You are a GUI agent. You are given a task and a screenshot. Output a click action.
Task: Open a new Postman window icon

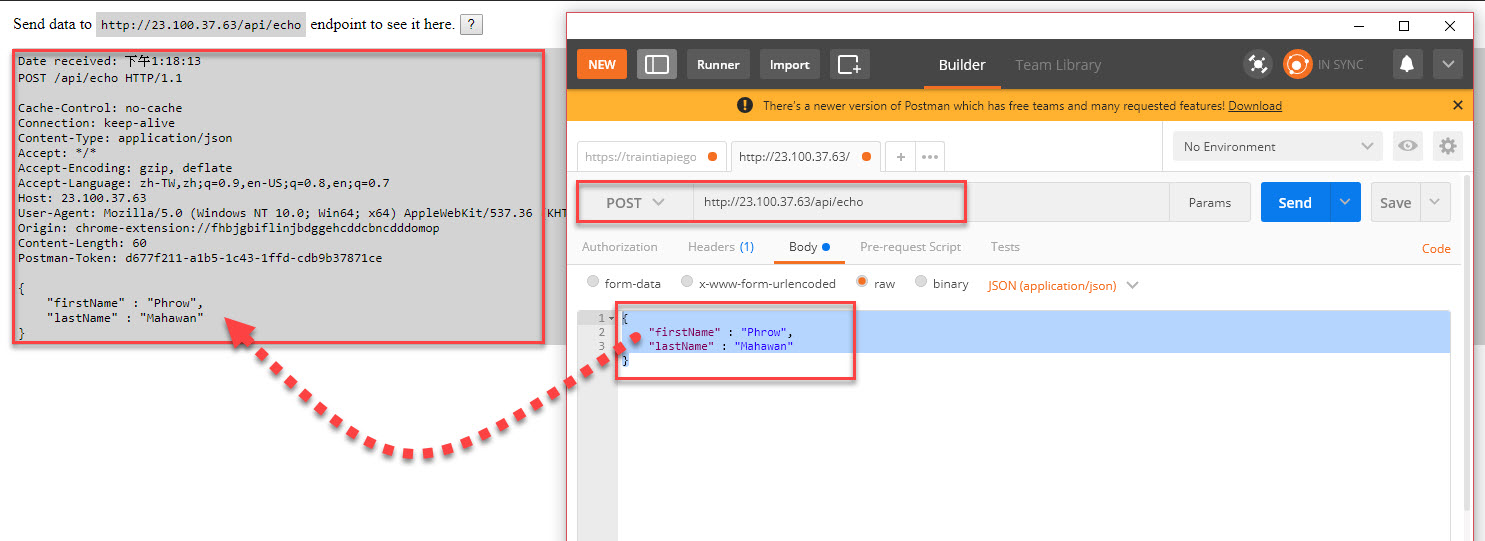pyautogui.click(x=849, y=64)
